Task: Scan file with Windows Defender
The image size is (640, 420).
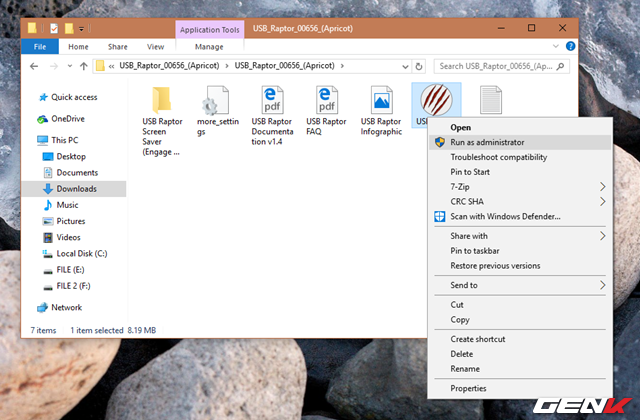Action: [520, 216]
